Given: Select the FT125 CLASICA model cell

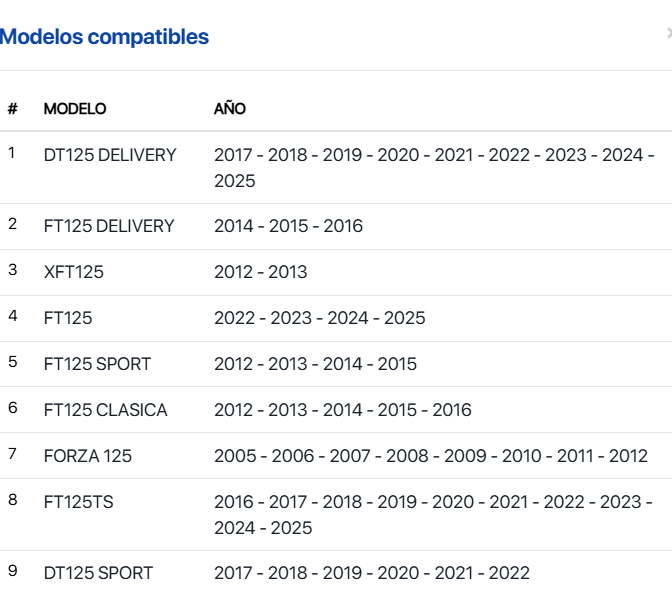Looking at the screenshot, I should 105,410.
